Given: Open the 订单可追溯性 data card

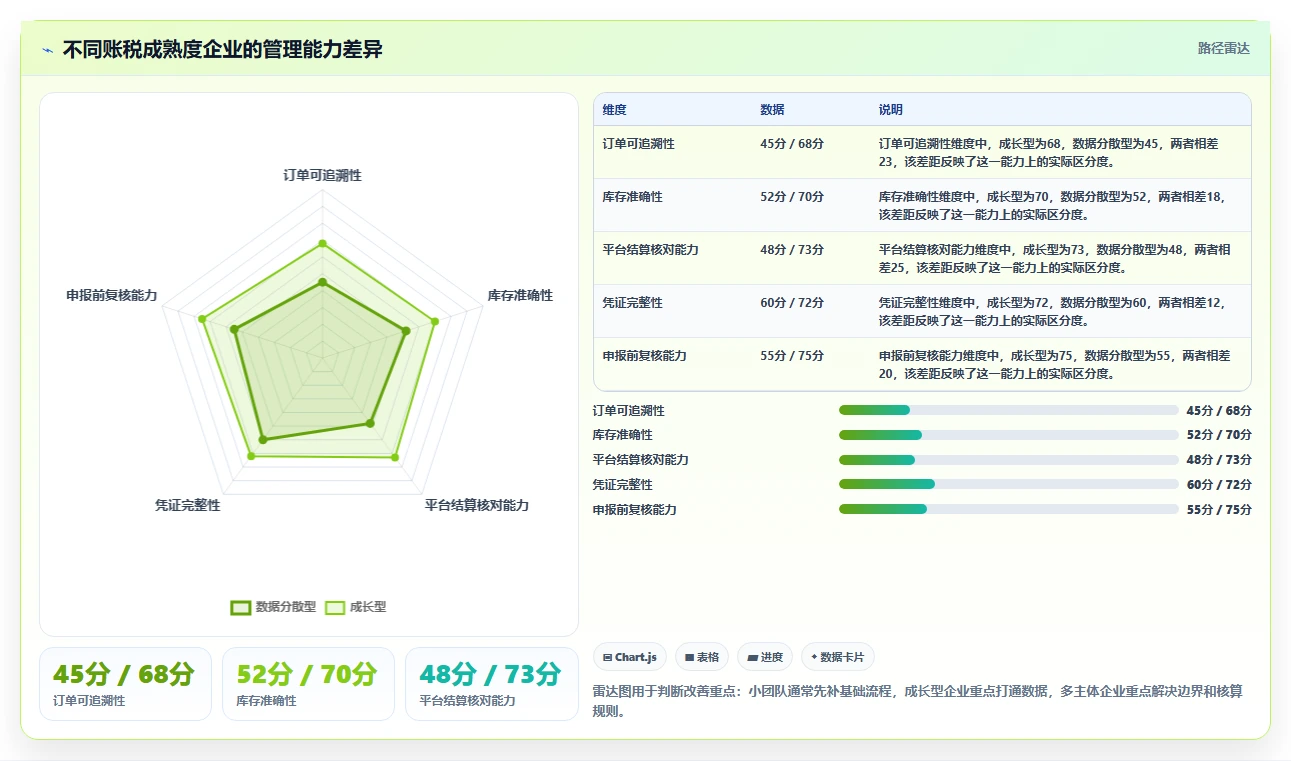Looking at the screenshot, I should (x=125, y=684).
